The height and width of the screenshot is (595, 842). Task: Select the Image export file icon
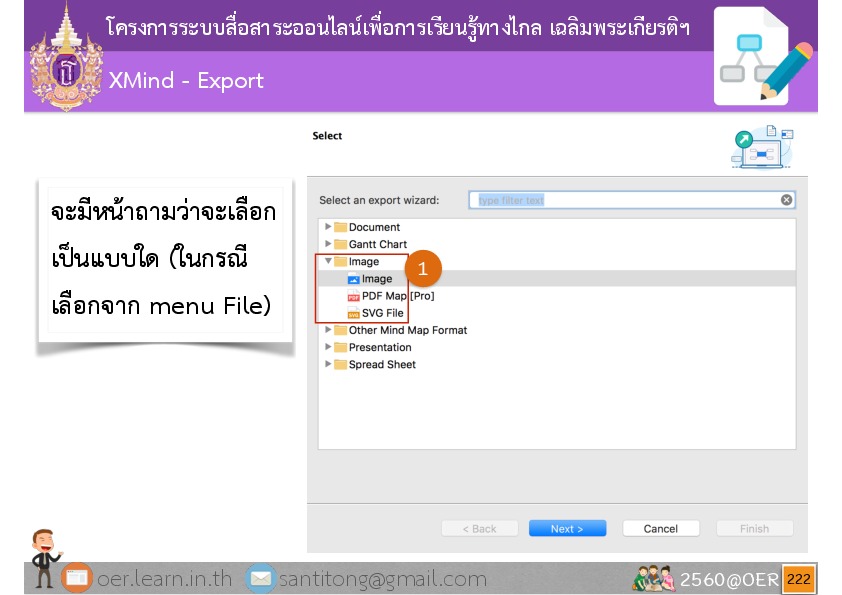pos(353,279)
